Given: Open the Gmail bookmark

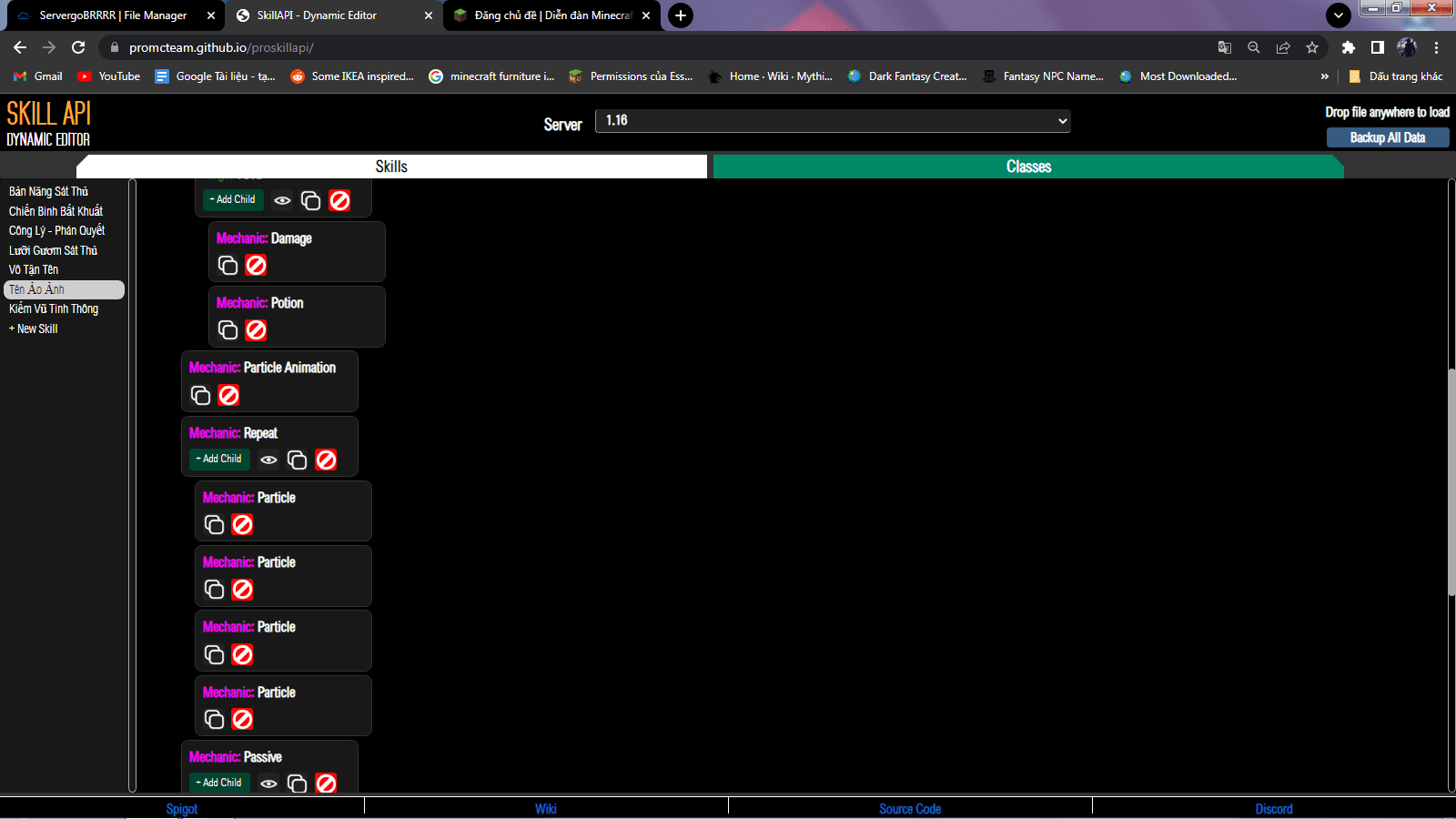Looking at the screenshot, I should (x=38, y=76).
